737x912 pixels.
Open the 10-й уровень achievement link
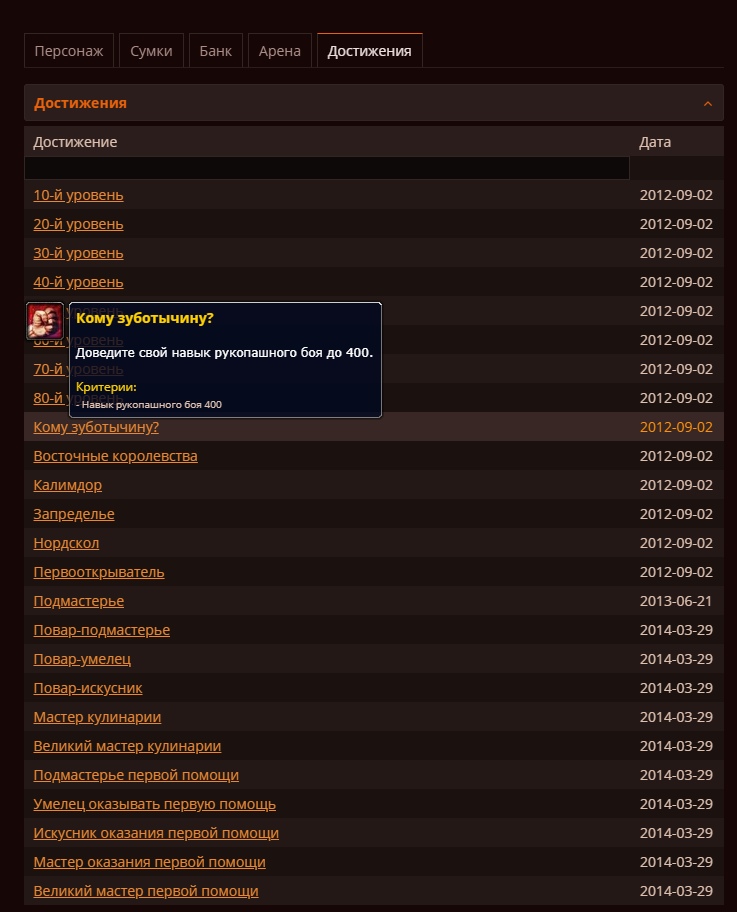(x=78, y=195)
